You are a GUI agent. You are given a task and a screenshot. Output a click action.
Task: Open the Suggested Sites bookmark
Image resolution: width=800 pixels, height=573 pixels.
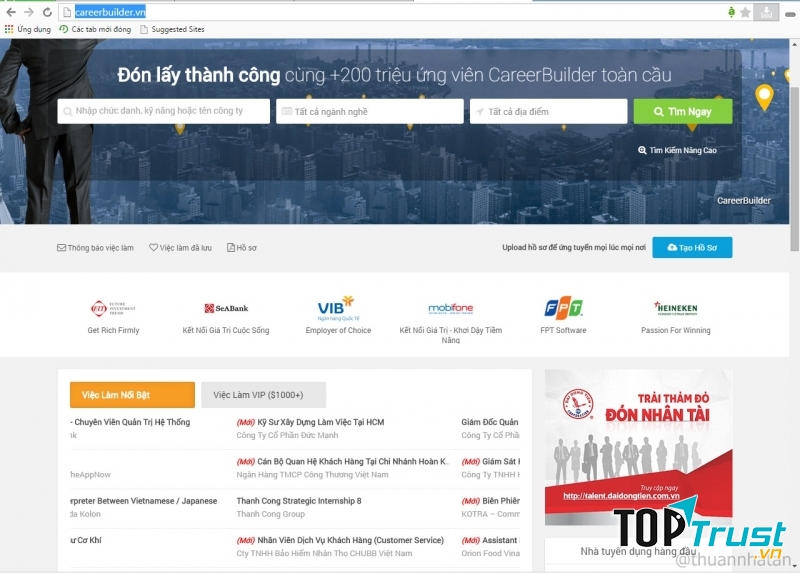pyautogui.click(x=172, y=29)
